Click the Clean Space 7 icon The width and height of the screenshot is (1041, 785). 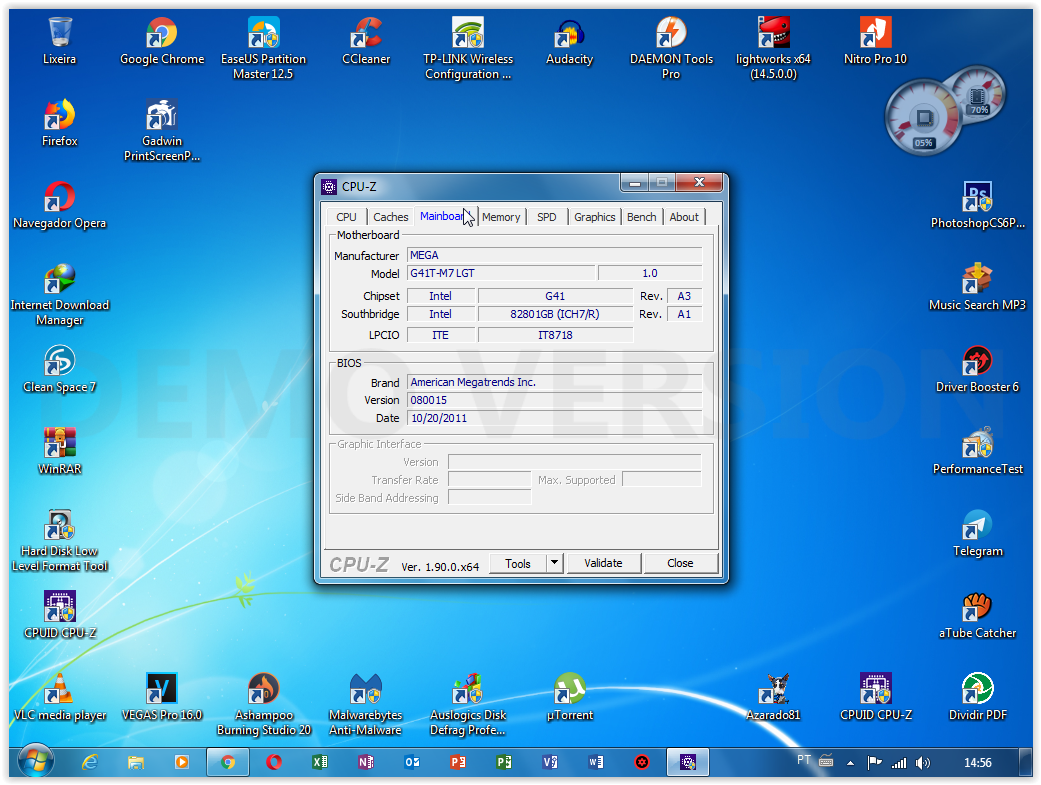coord(59,370)
